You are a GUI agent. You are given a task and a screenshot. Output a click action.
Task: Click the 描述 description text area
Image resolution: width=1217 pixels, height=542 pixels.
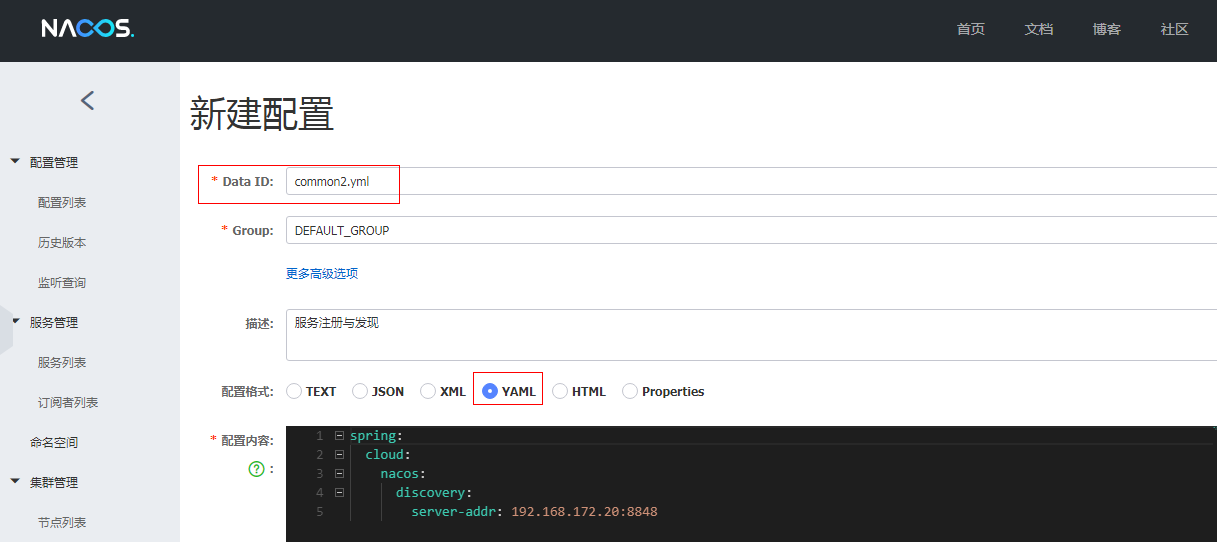click(x=751, y=335)
